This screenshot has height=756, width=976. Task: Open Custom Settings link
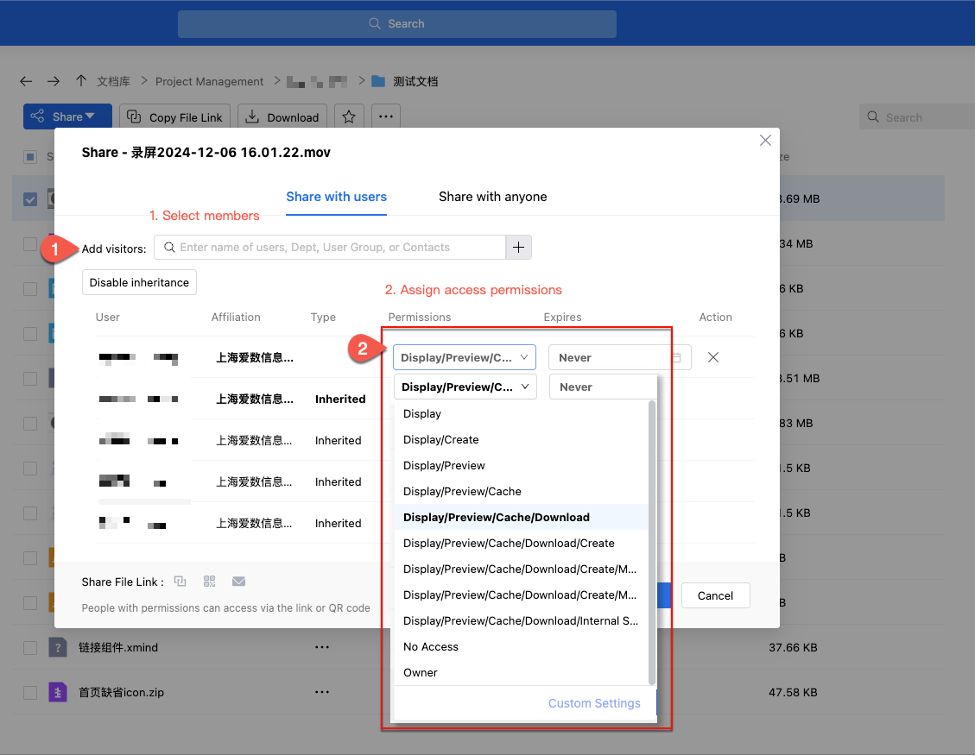click(594, 703)
